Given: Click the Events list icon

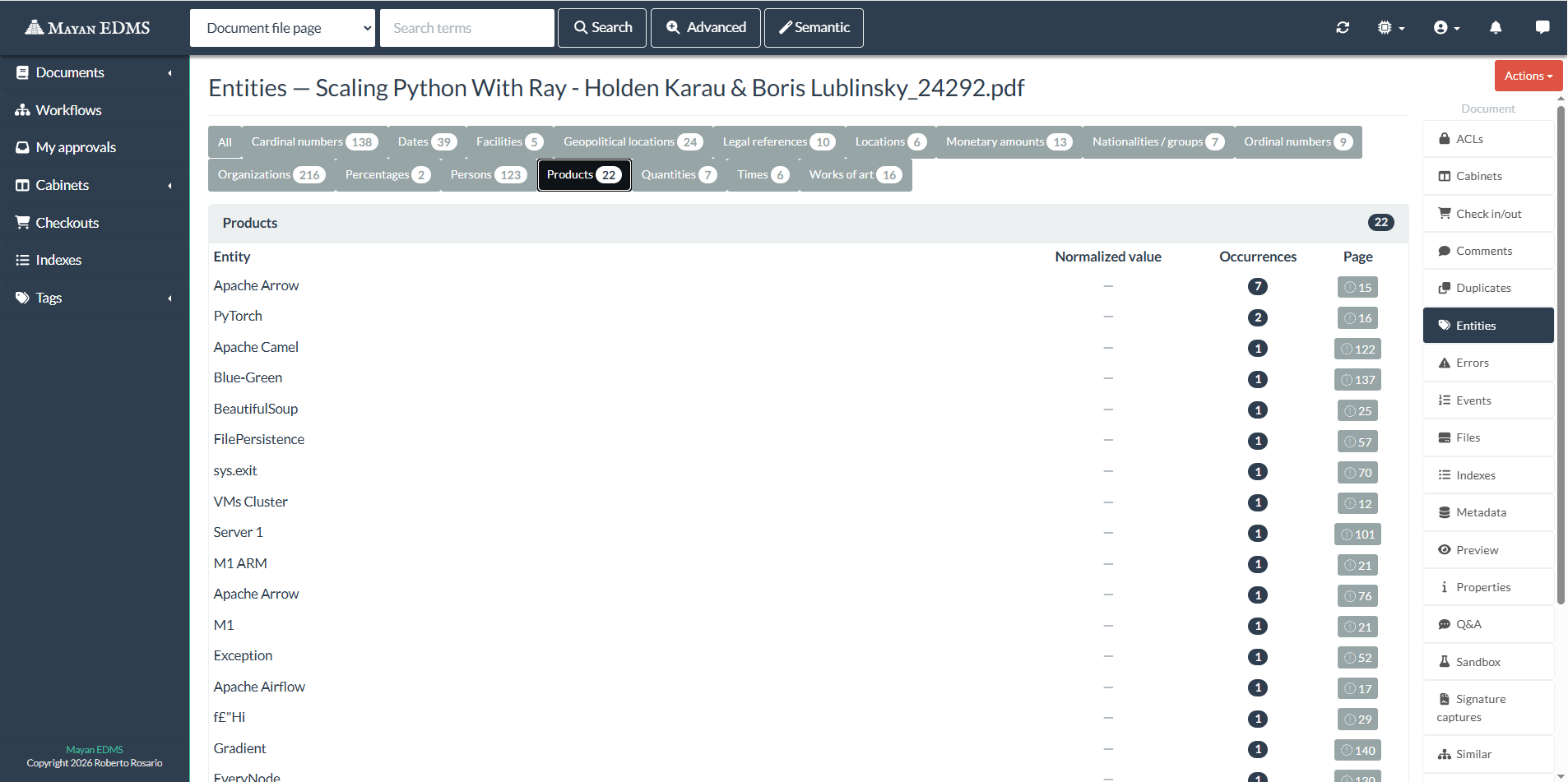Looking at the screenshot, I should pos(1444,400).
